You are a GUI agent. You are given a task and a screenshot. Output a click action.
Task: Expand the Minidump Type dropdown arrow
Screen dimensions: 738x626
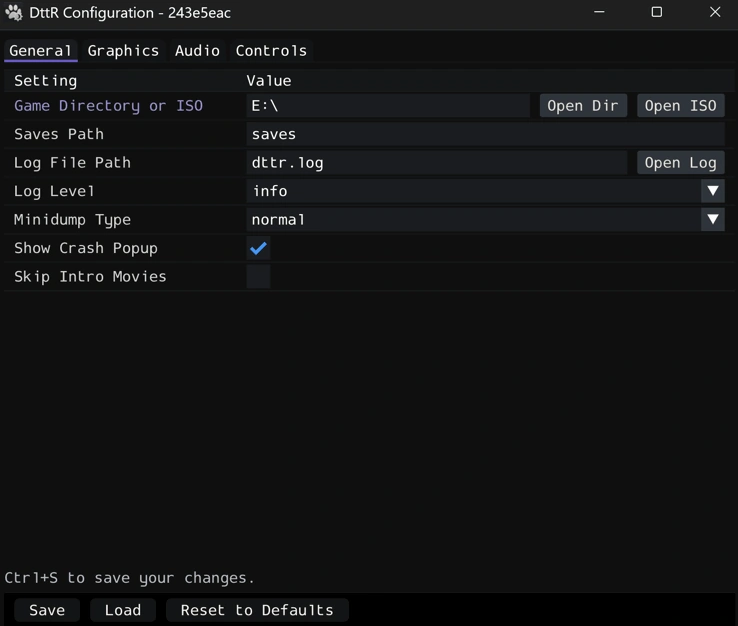click(713, 219)
